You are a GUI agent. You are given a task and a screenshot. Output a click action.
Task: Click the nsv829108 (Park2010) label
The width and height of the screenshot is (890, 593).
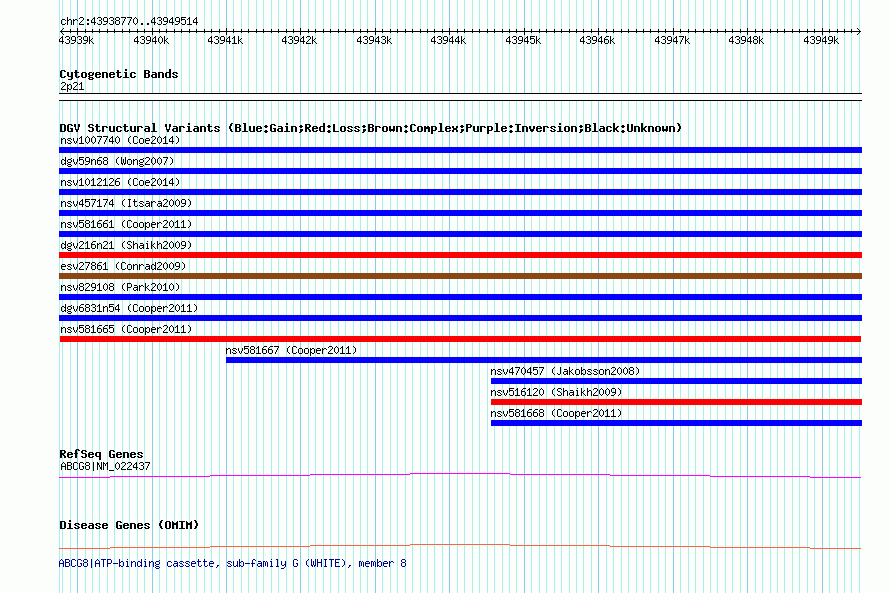120,287
